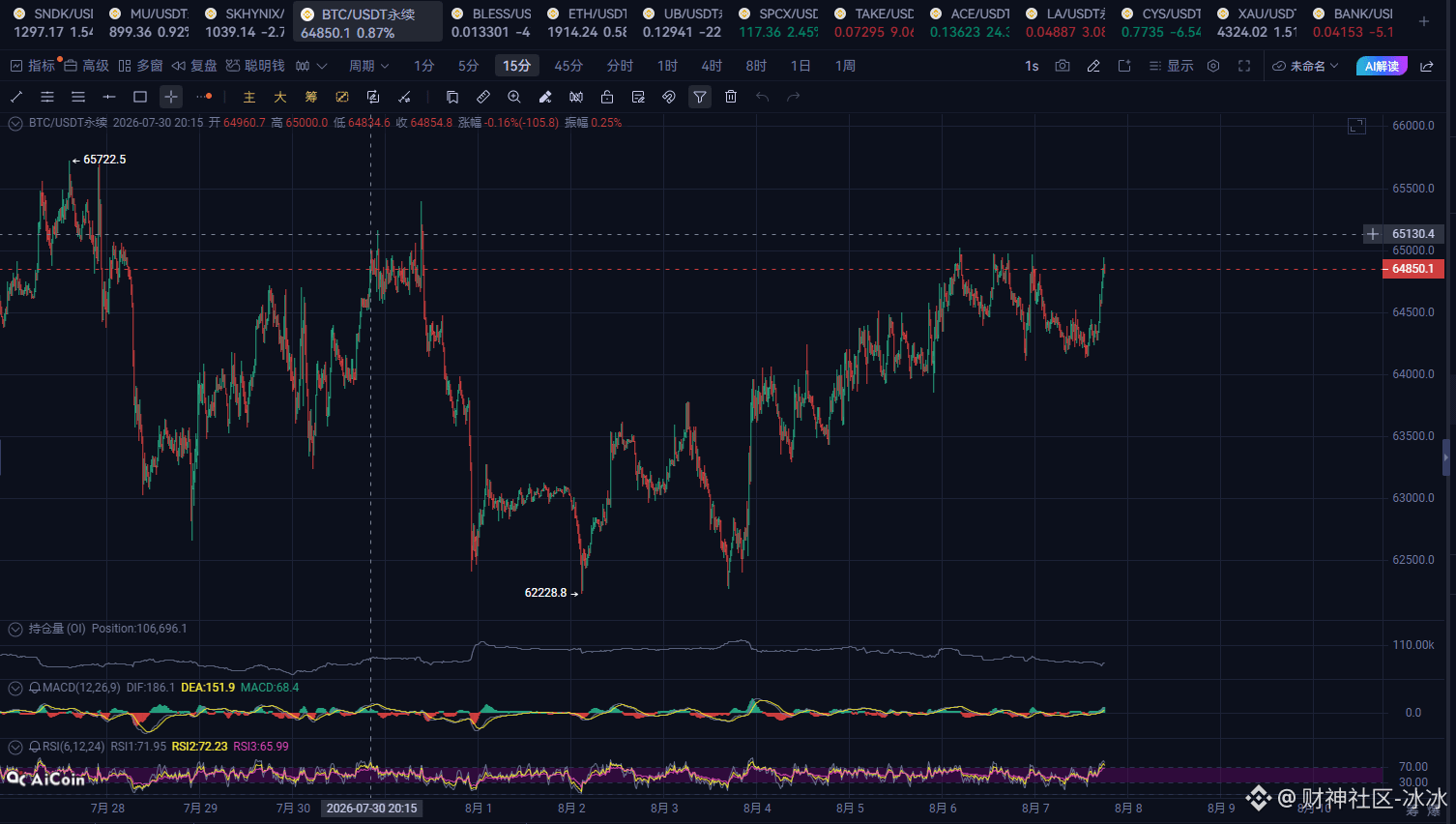Enter fullscreen chart mode icon

[1244, 66]
